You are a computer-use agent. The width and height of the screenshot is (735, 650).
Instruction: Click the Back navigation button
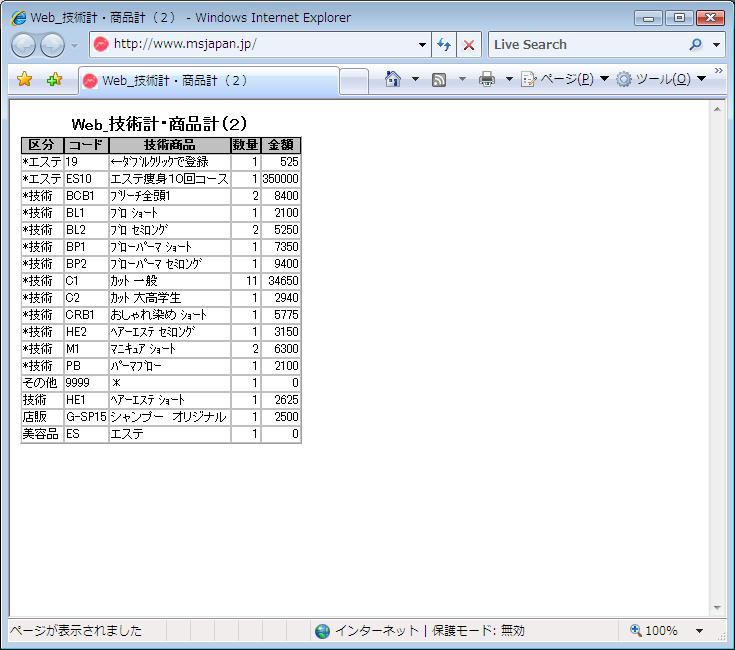(x=23, y=45)
